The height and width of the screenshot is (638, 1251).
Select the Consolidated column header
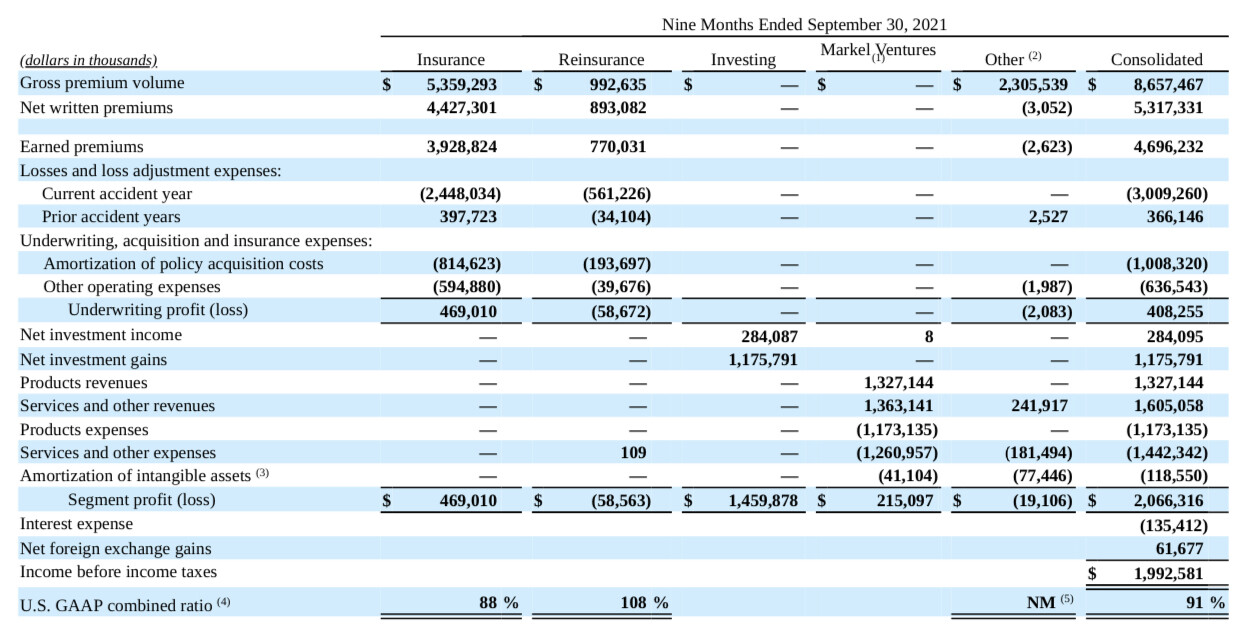[x=1157, y=59]
